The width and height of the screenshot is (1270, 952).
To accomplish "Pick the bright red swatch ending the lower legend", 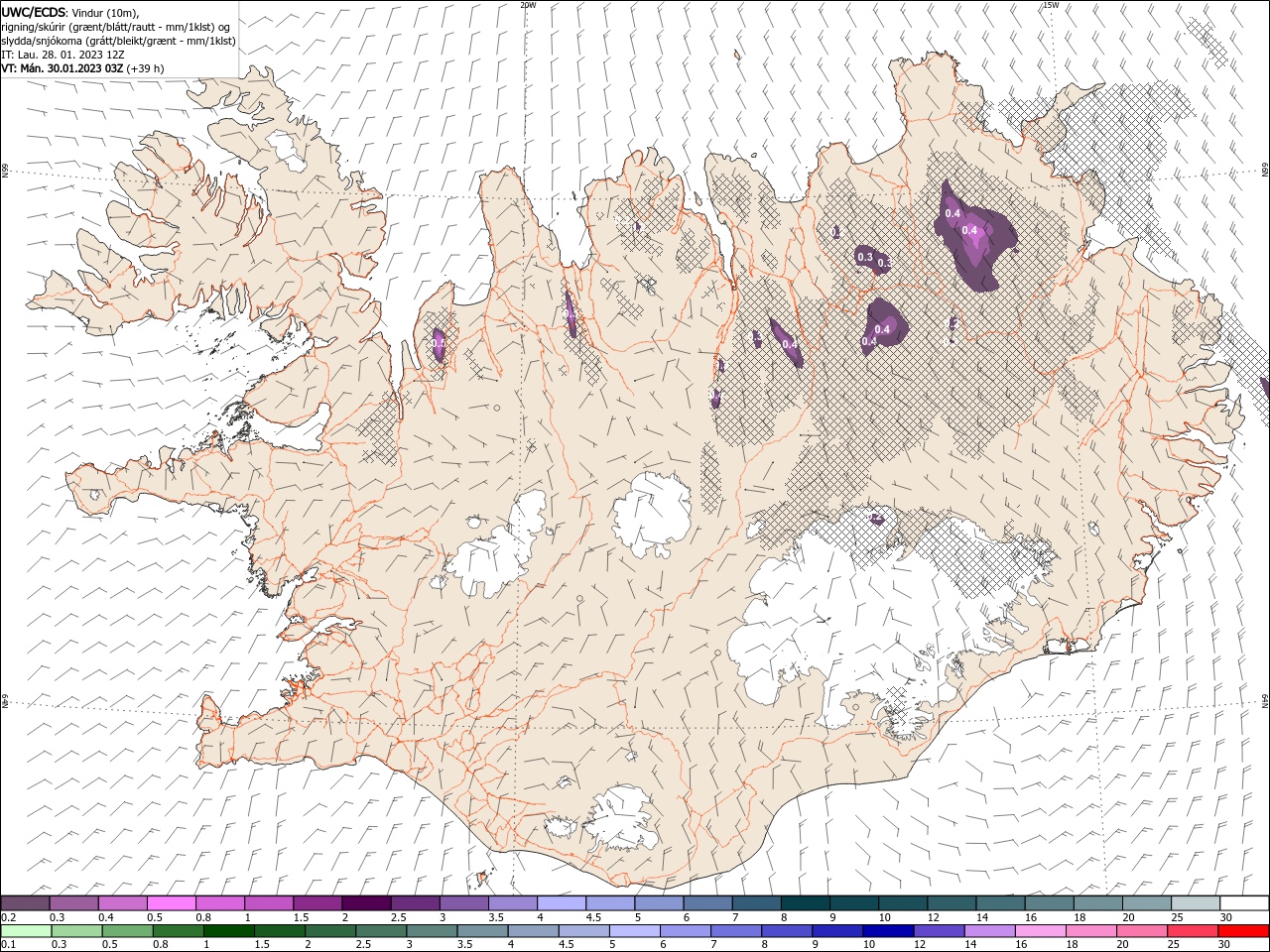I will (x=1244, y=931).
